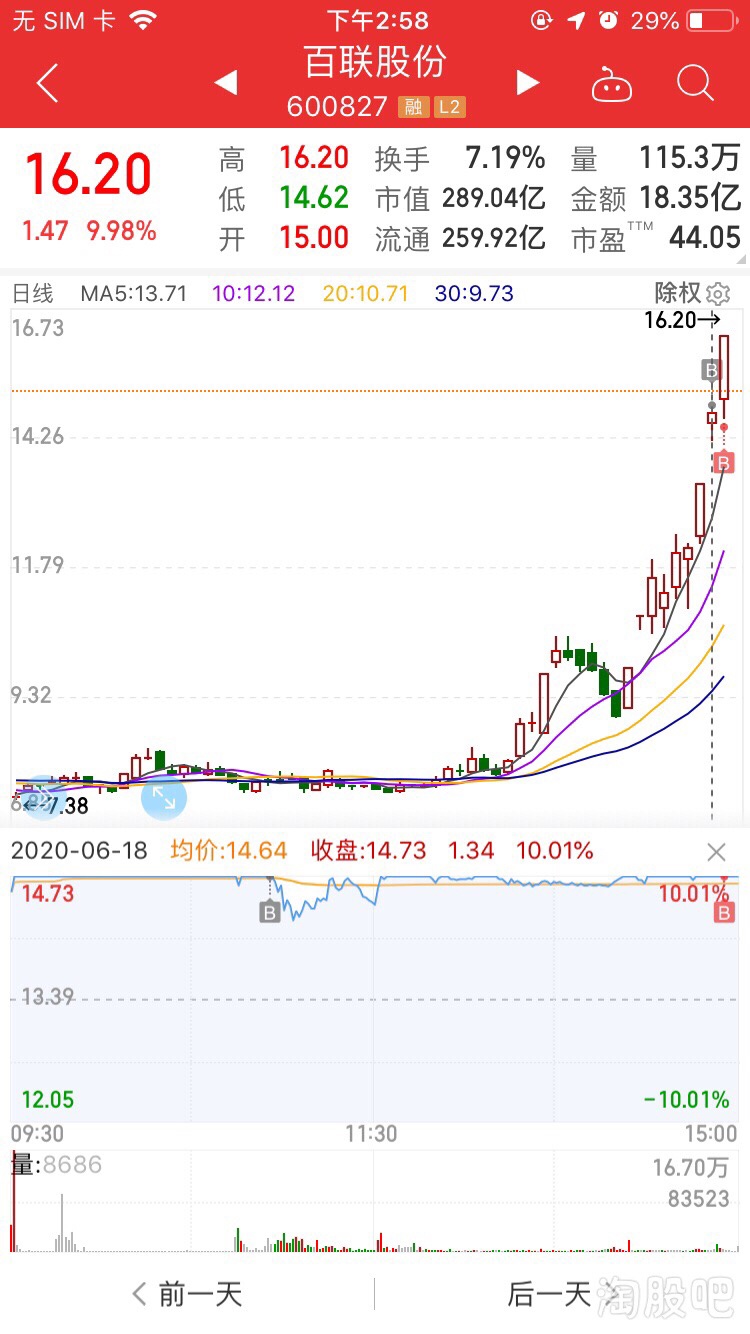The width and height of the screenshot is (750, 1334).
Task: Switch to previous stock with left triangle
Action: 226,83
